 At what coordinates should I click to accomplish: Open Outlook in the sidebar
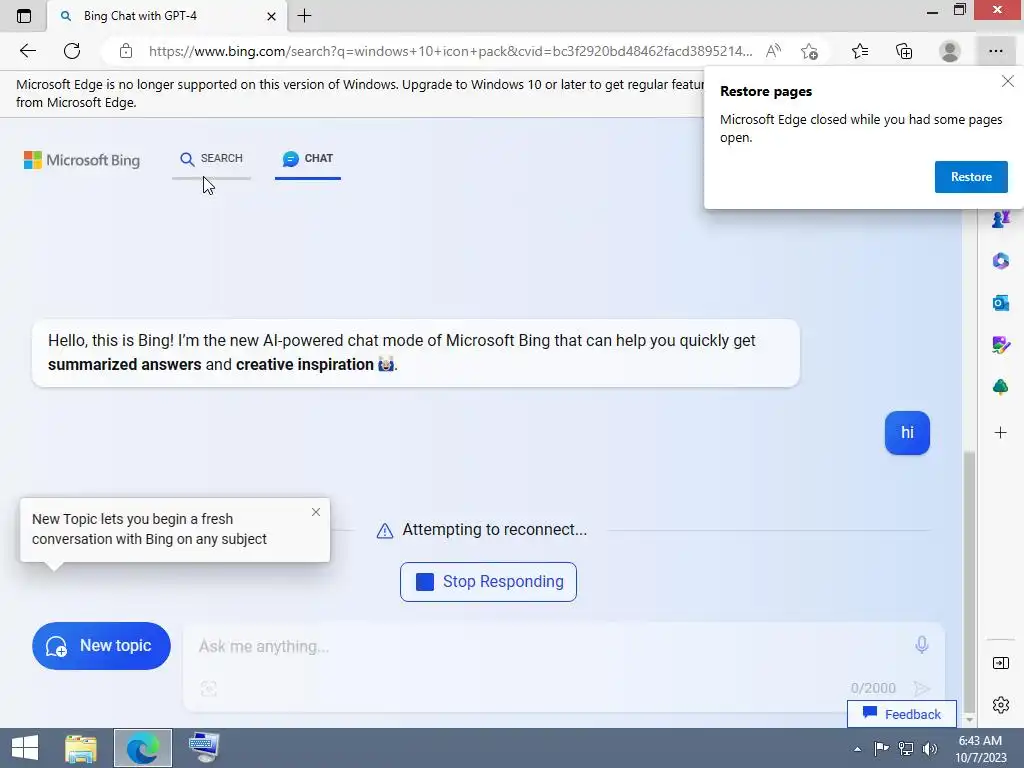click(x=1000, y=303)
